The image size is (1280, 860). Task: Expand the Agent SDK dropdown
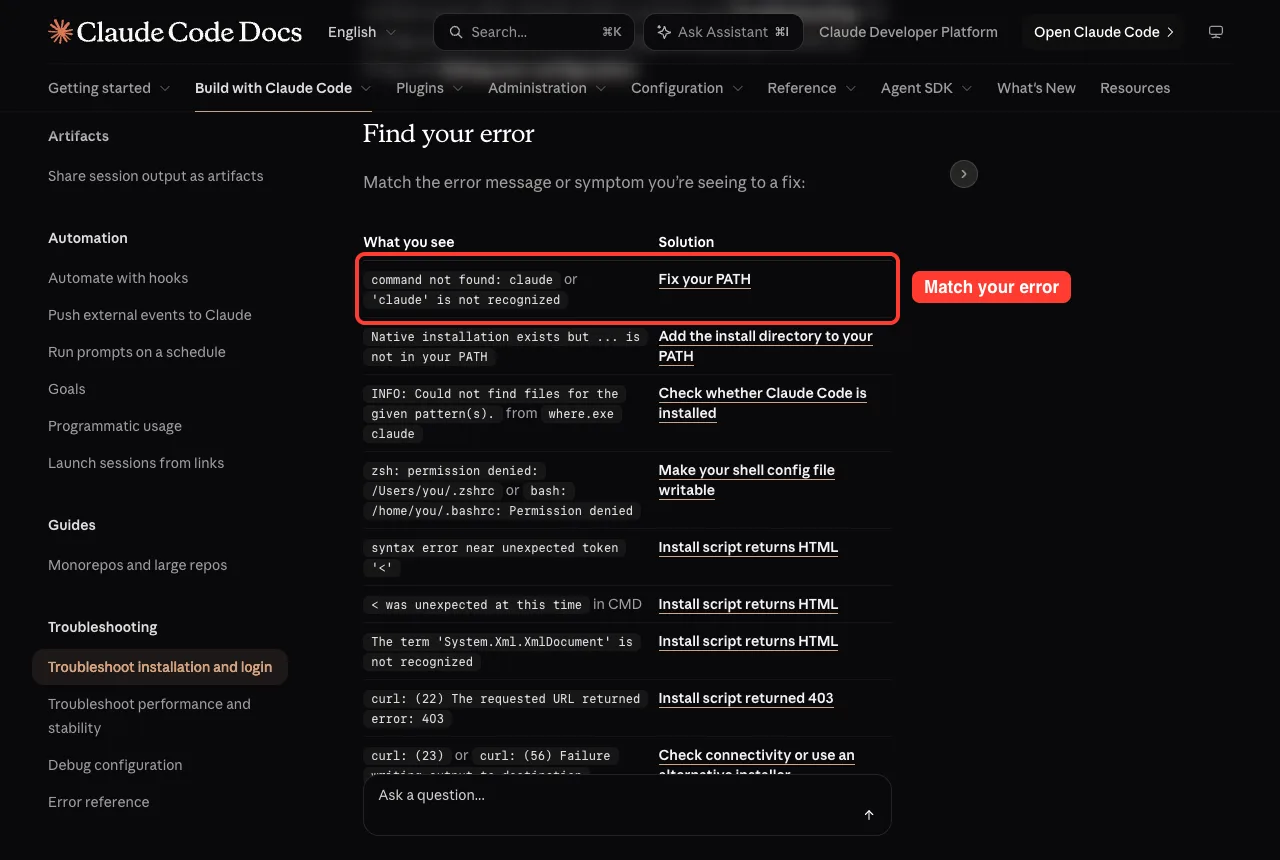click(927, 88)
